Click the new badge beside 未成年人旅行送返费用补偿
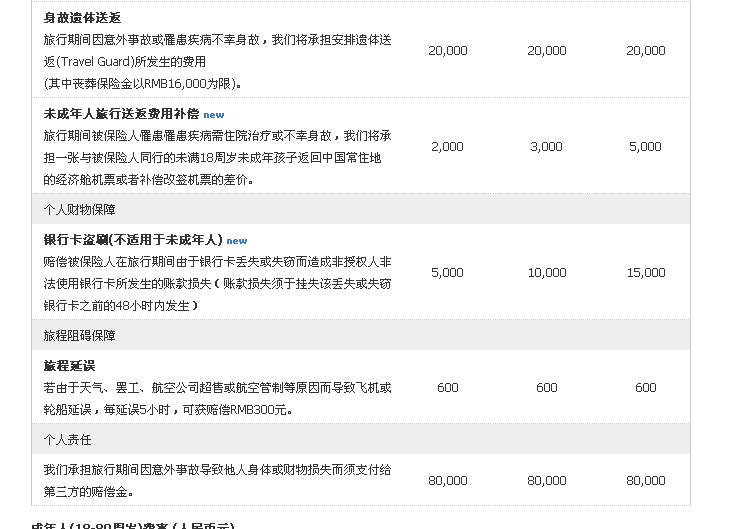The image size is (744, 529). [214, 115]
